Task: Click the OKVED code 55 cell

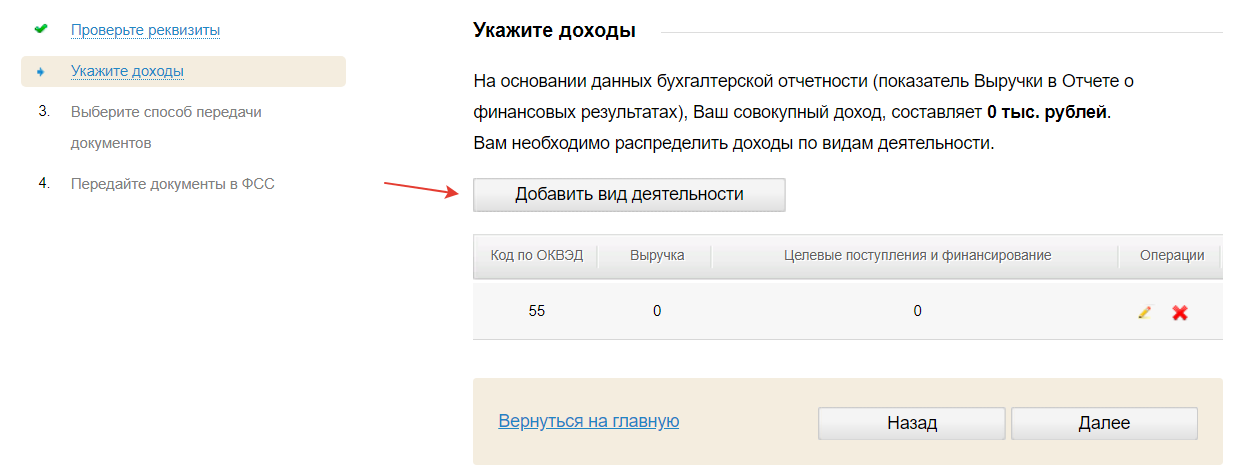Action: [537, 311]
